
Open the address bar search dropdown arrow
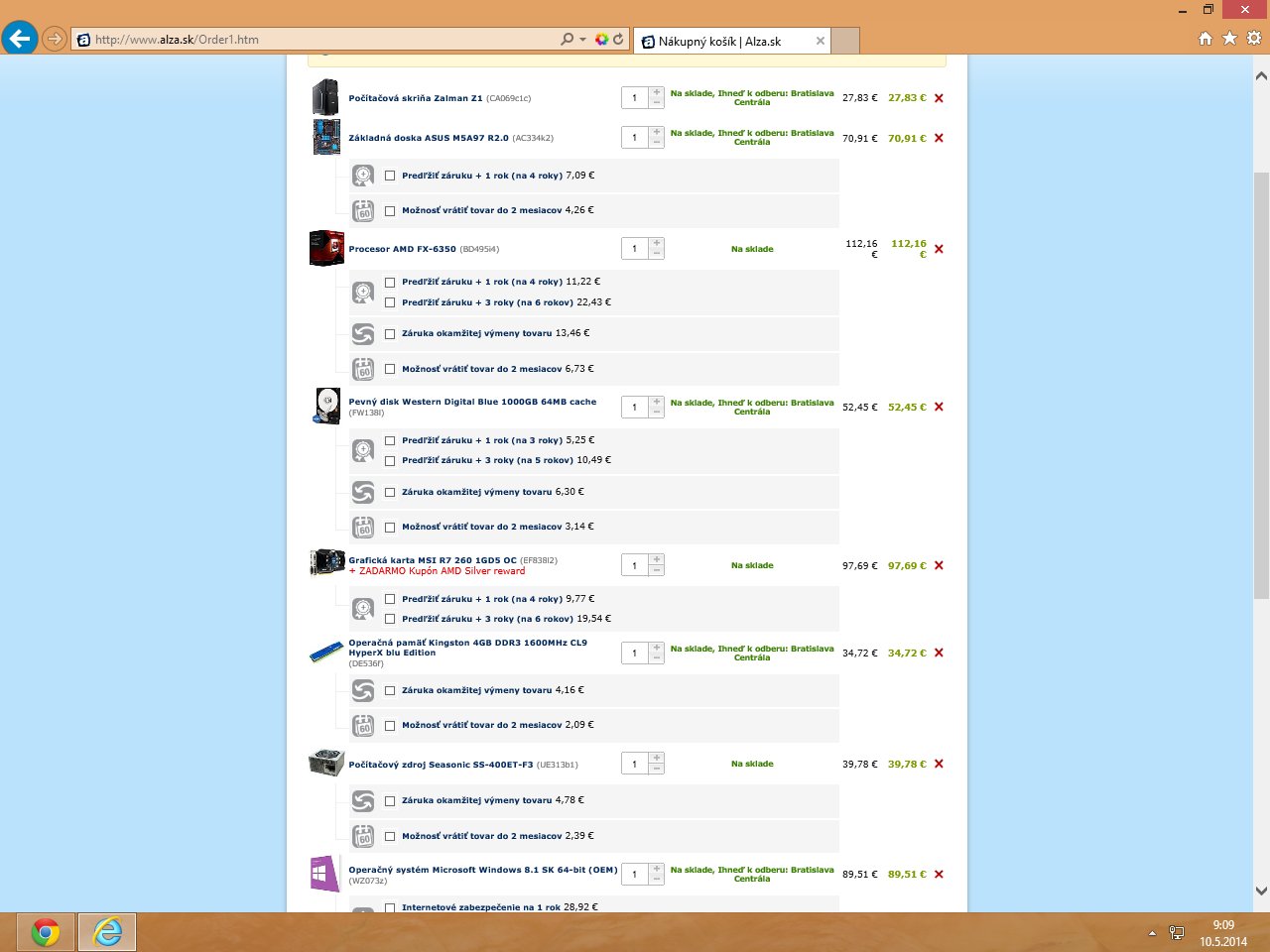(x=582, y=40)
